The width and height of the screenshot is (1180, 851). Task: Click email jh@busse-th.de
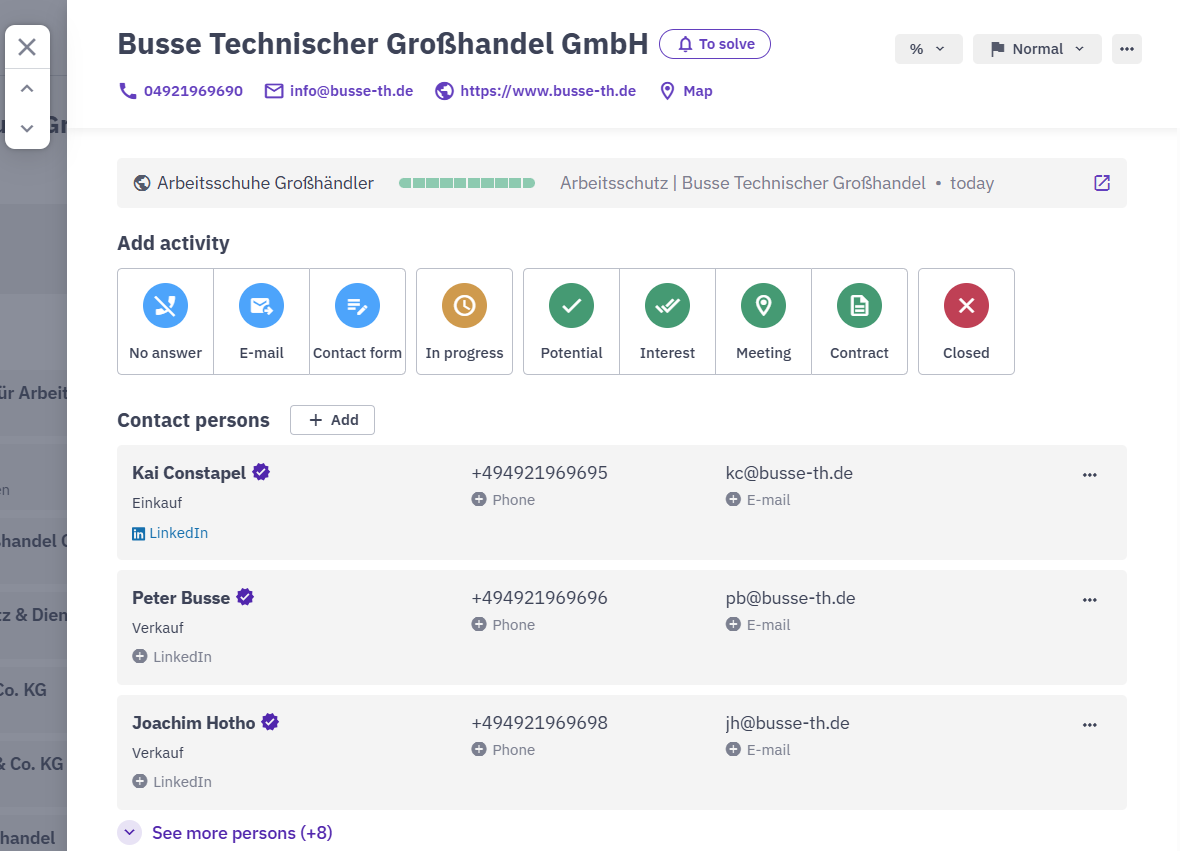pyautogui.click(x=788, y=723)
